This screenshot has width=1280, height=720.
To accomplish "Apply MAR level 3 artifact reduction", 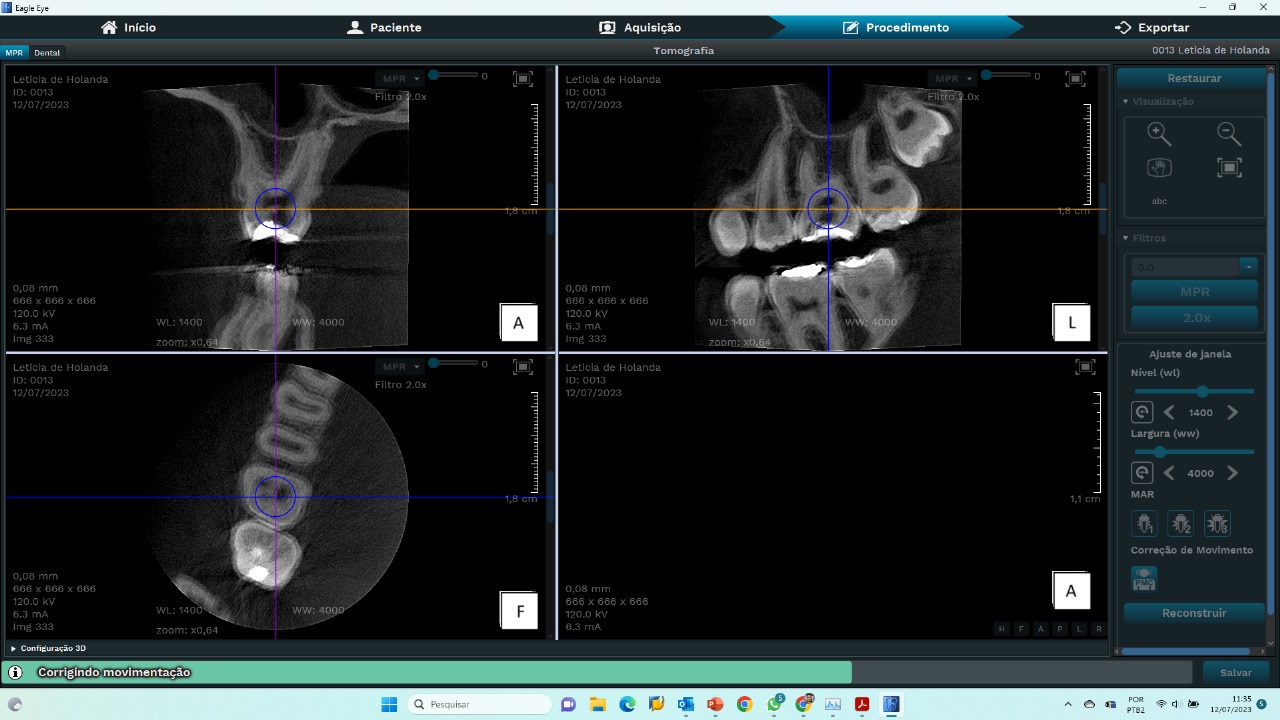I will point(1217,523).
